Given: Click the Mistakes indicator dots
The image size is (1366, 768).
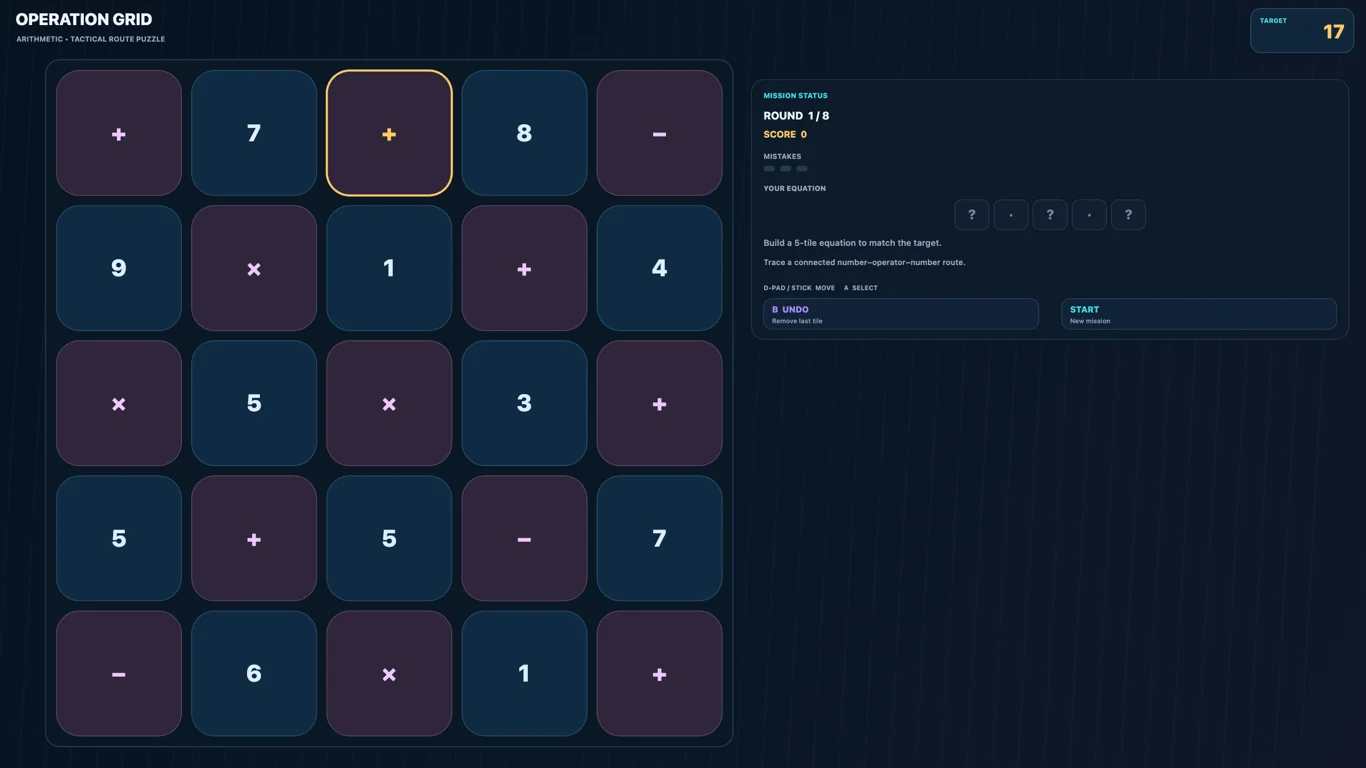Looking at the screenshot, I should point(785,169).
